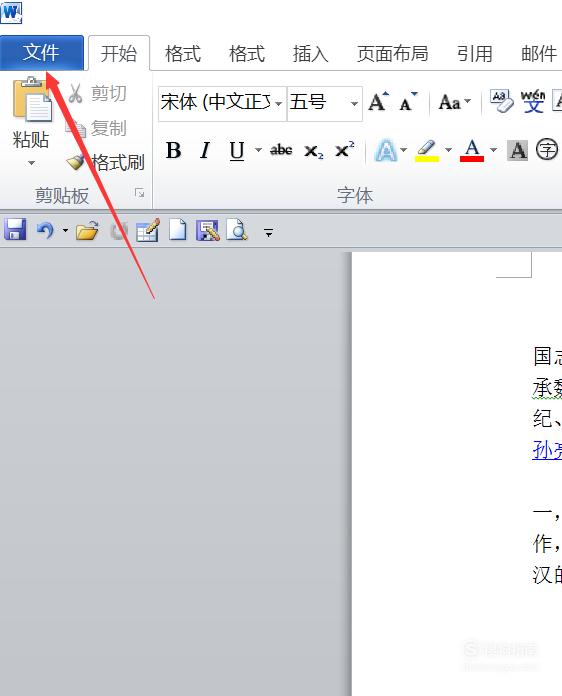The height and width of the screenshot is (696, 562).
Task: Click the document line beginning 纪、
Action: click(x=547, y=419)
